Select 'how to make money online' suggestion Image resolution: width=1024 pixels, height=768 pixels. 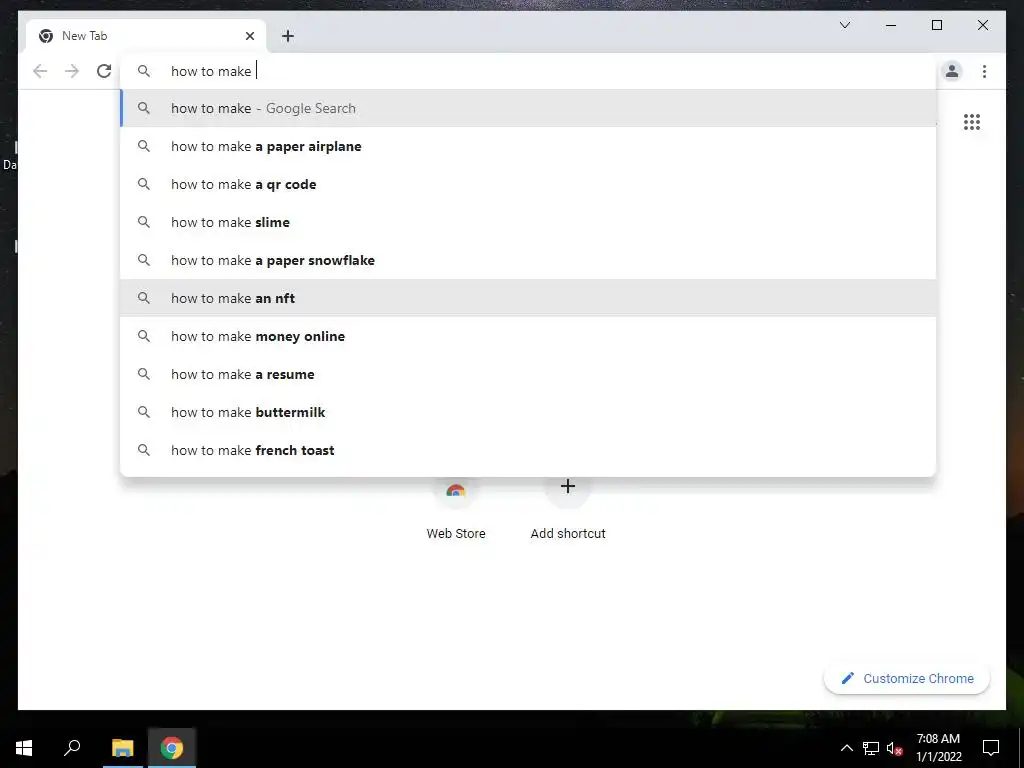pos(528,336)
